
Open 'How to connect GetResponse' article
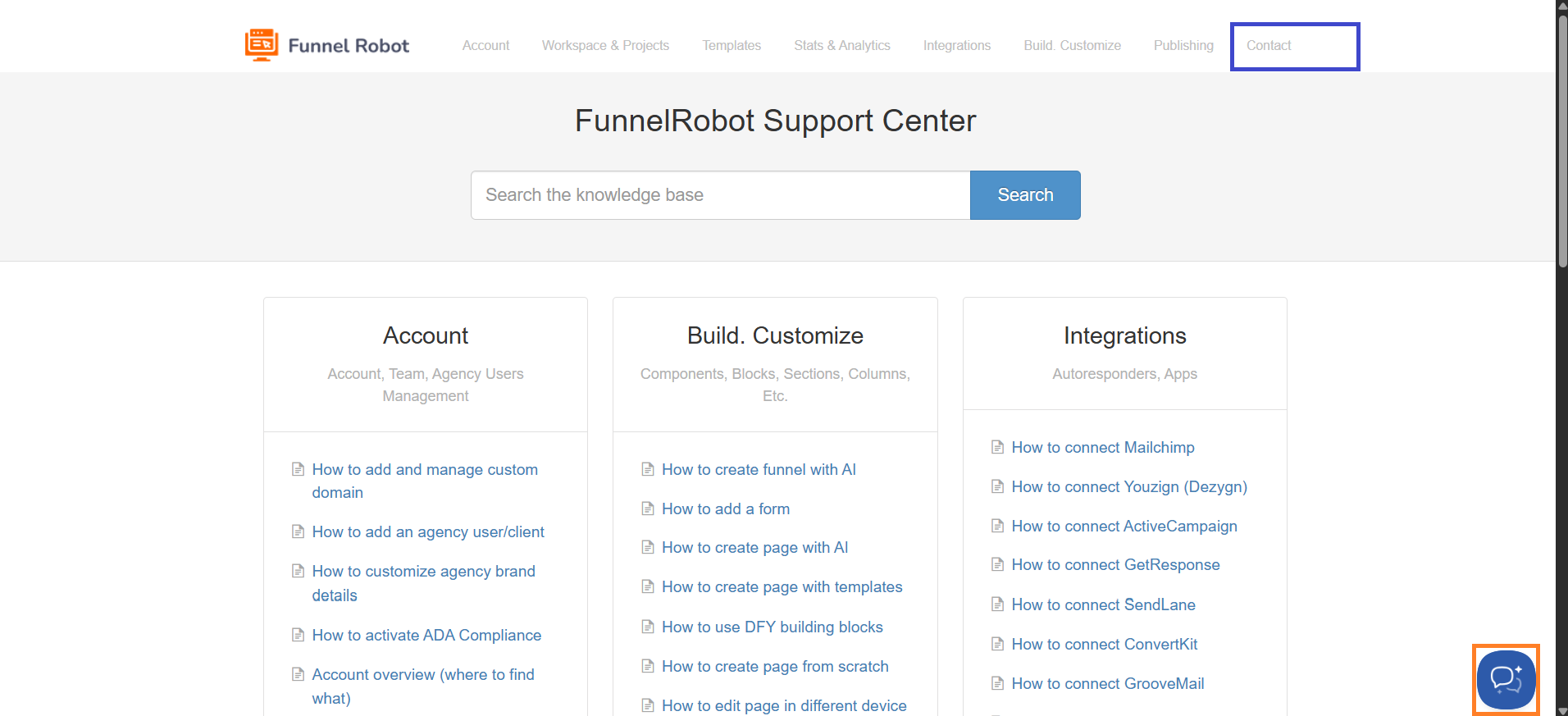[1115, 564]
